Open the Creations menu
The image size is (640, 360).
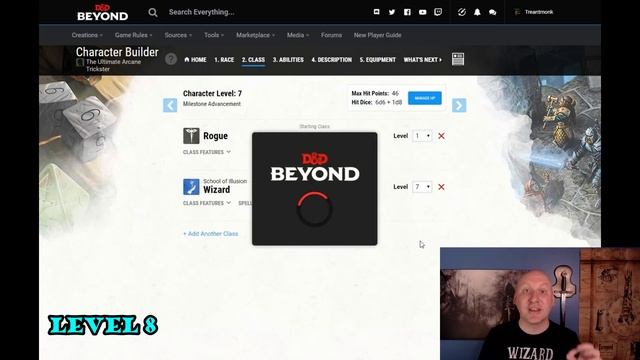pos(87,35)
